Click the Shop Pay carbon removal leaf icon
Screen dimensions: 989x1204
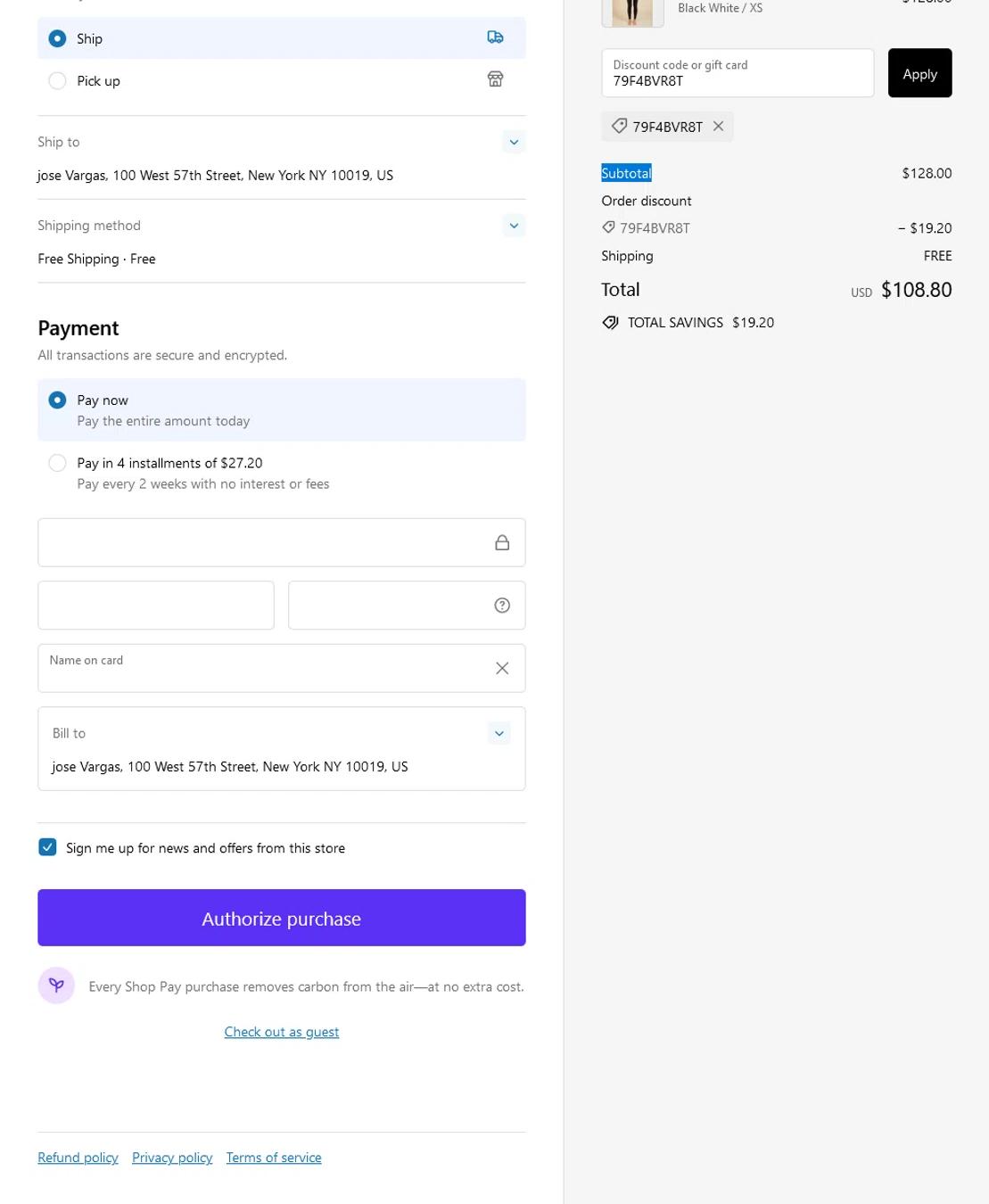(56, 985)
